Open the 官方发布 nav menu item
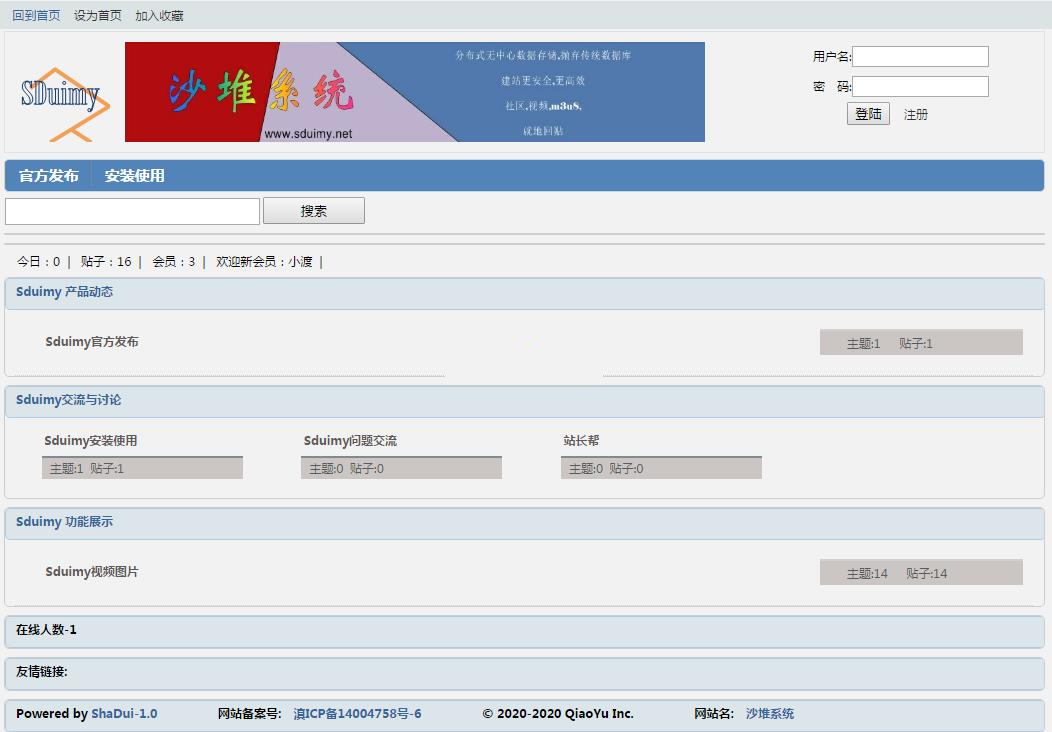1052x732 pixels. click(49, 176)
